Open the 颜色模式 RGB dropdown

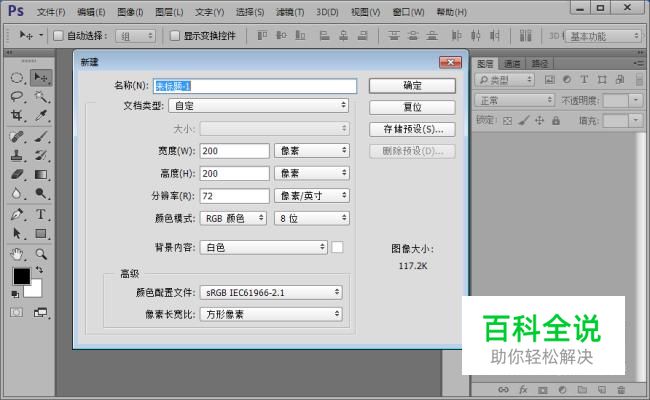coord(234,217)
